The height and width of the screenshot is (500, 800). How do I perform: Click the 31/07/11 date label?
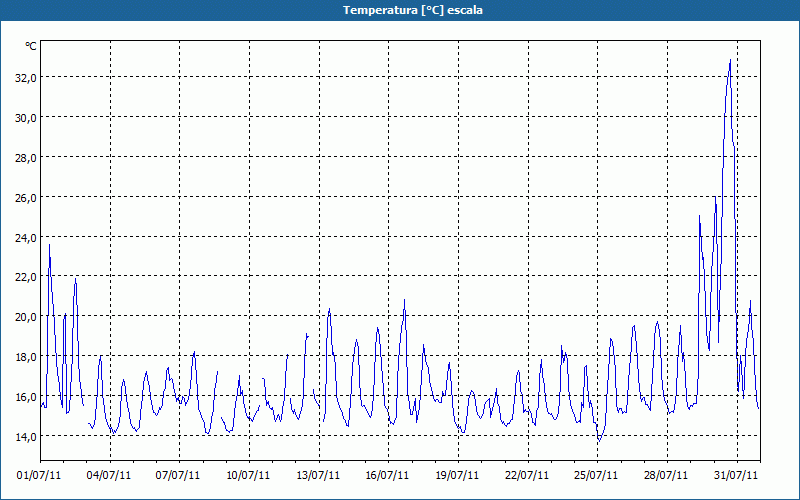[x=736, y=476]
